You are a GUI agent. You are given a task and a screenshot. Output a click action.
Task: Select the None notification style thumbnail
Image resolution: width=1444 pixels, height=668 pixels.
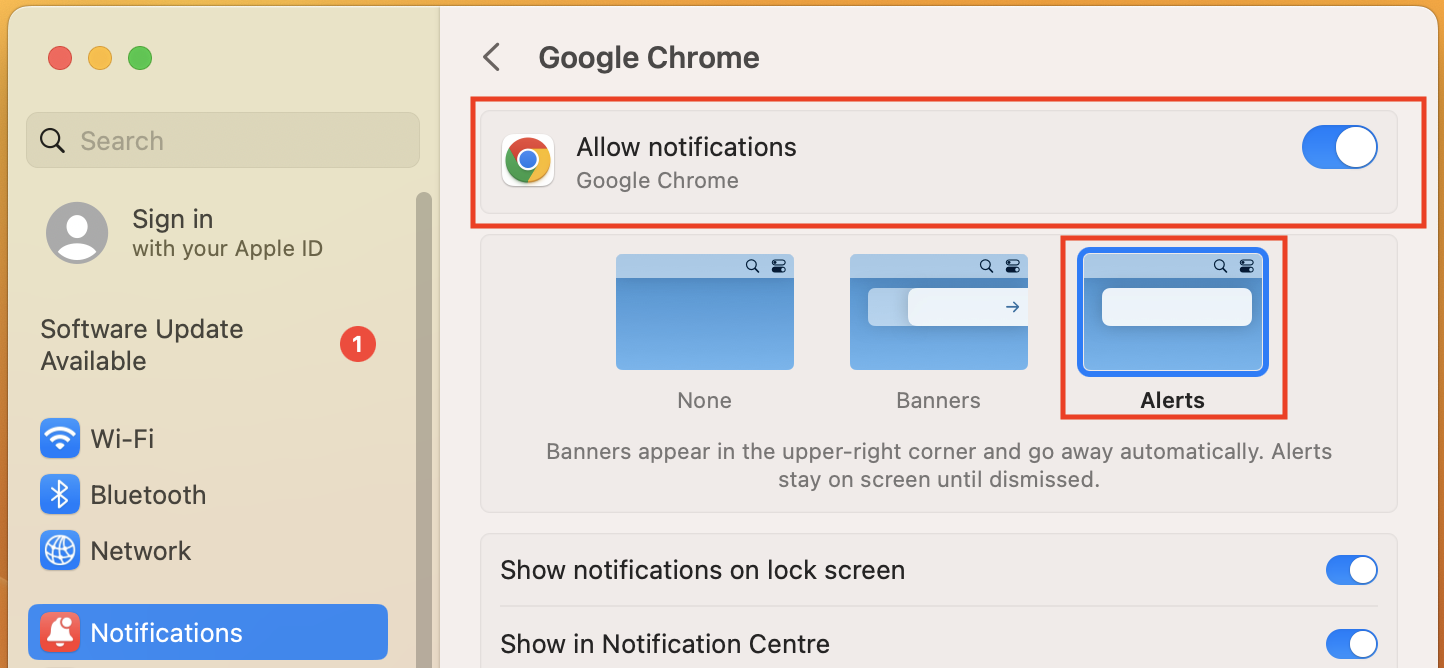[705, 312]
